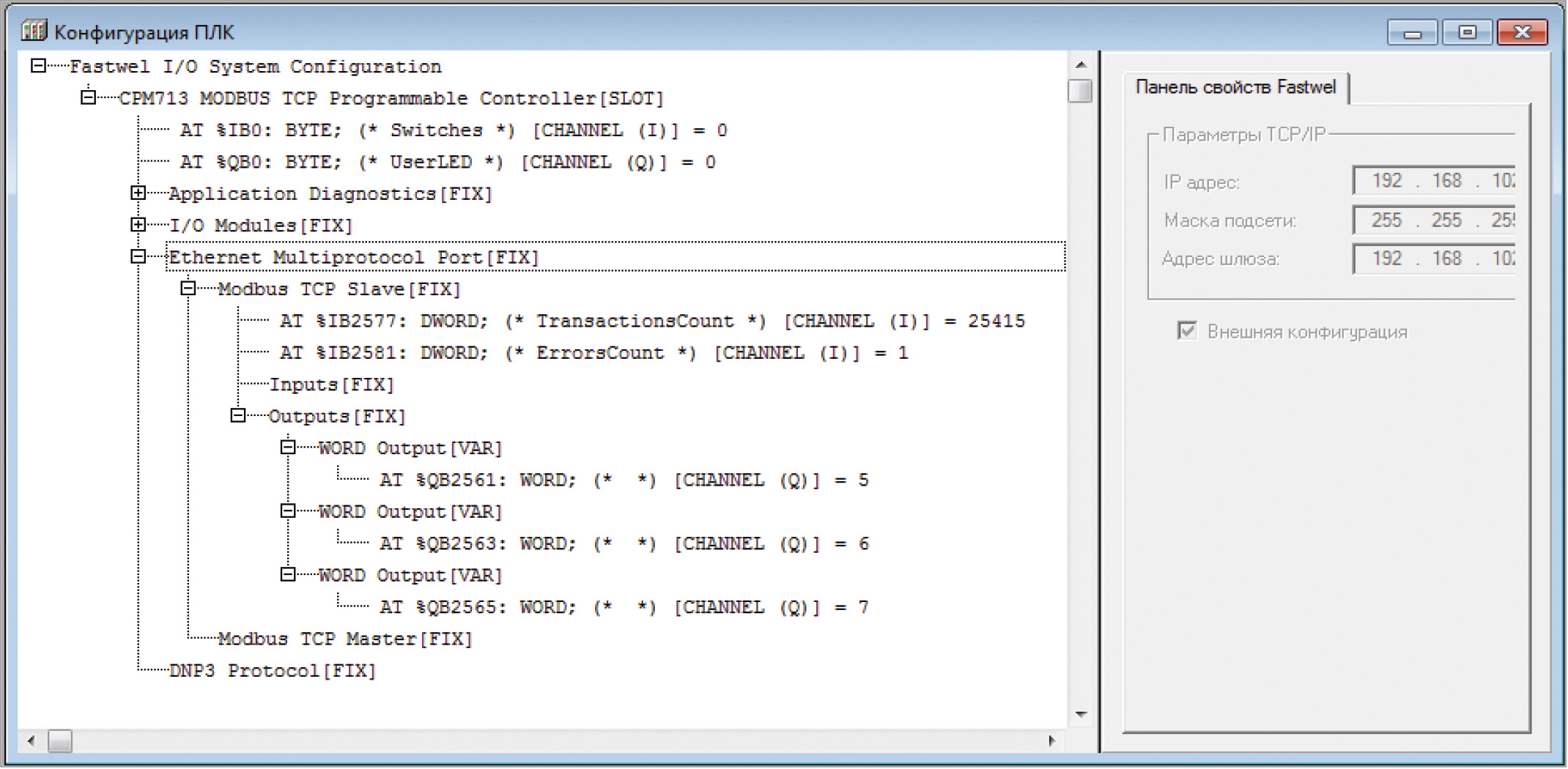Screen dimensions: 1568x769
Task: Expand the I/O Modules node
Action: (x=138, y=225)
